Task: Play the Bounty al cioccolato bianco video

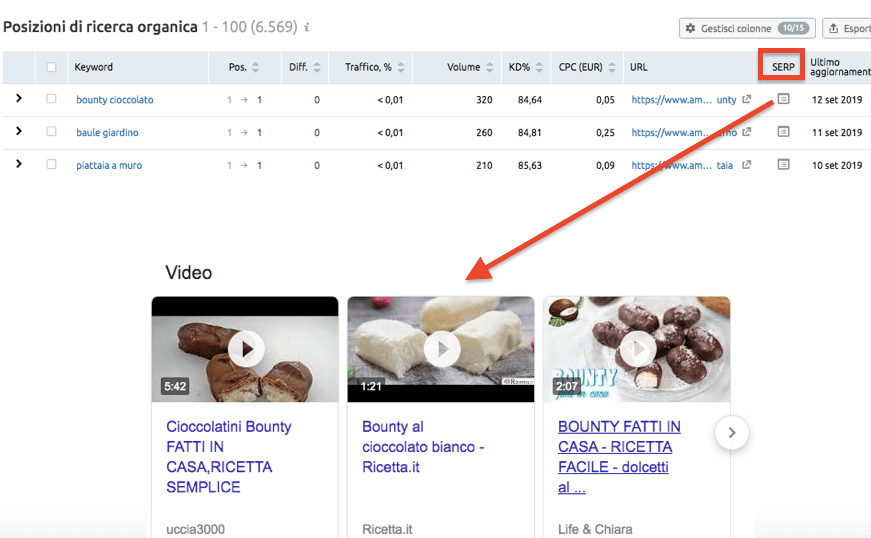Action: 442,349
